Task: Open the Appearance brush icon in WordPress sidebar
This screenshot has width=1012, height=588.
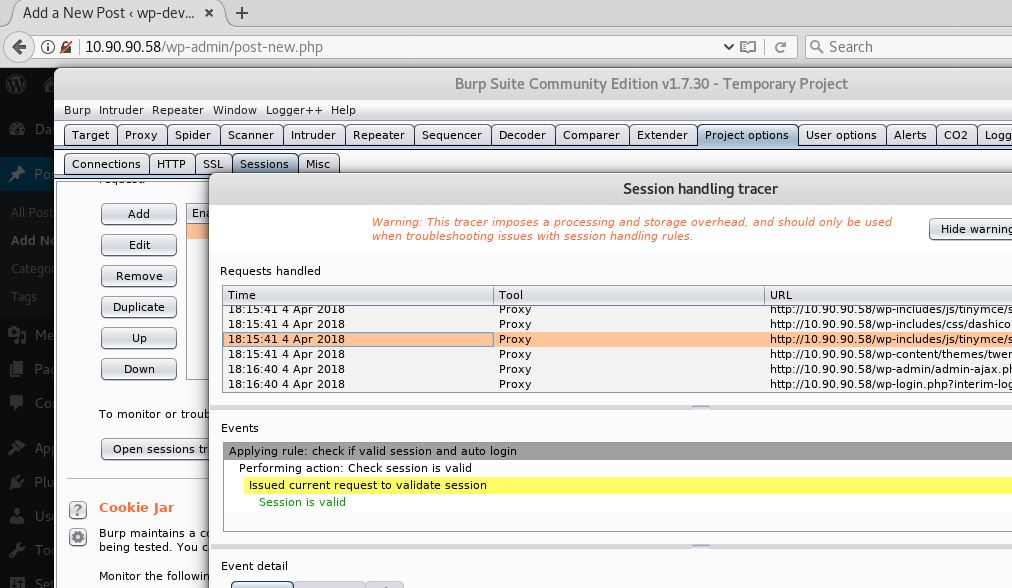Action: [17, 448]
